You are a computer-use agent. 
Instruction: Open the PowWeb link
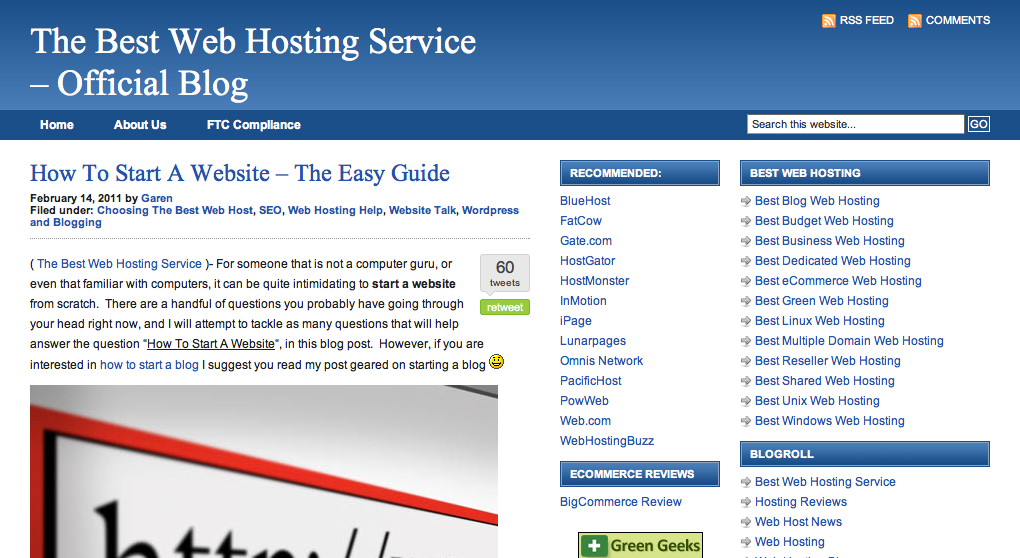(x=584, y=401)
